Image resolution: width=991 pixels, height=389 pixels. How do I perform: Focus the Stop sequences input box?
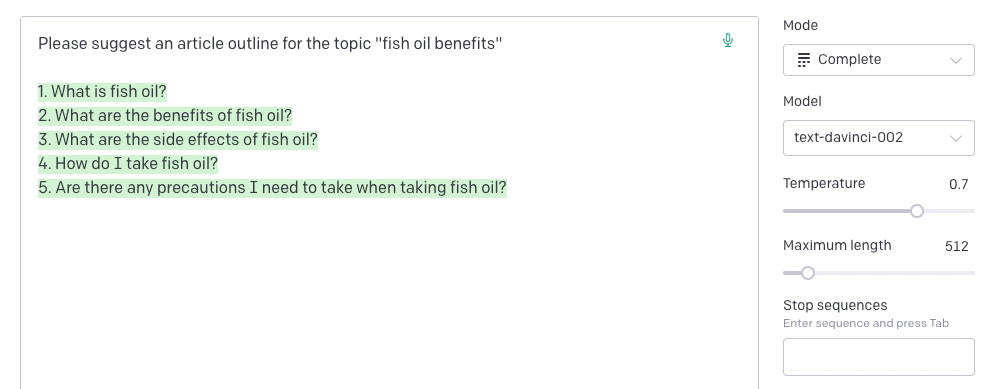pos(879,357)
